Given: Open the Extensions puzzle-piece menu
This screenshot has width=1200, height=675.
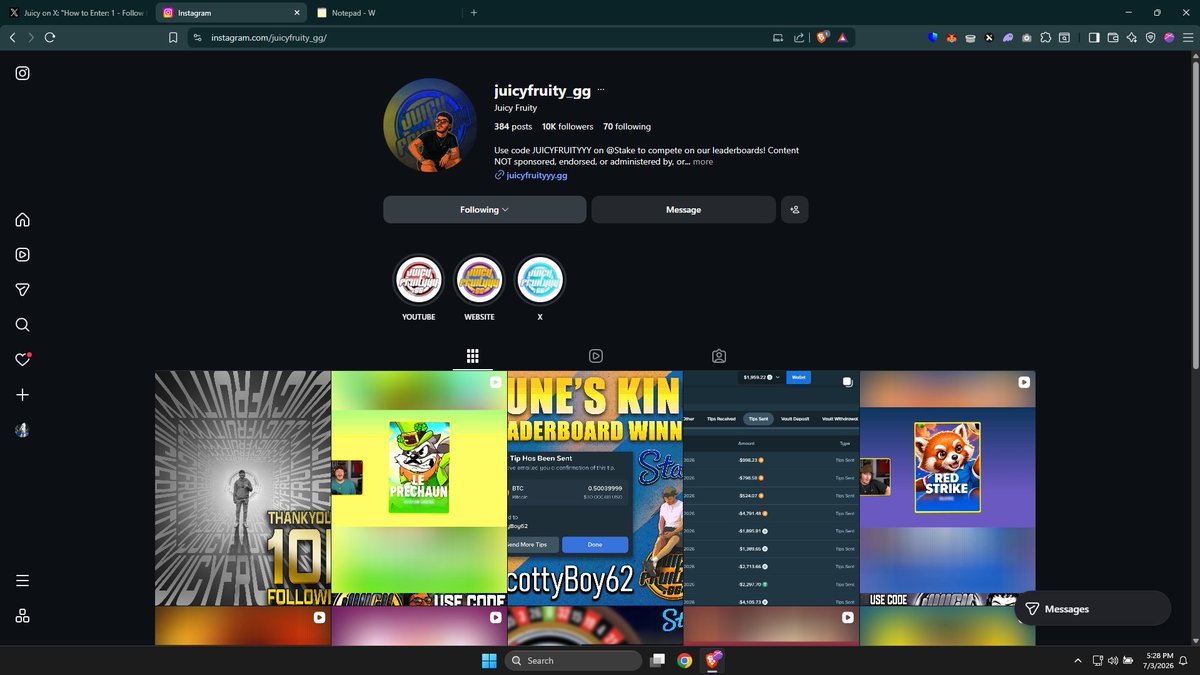Looking at the screenshot, I should [x=1046, y=37].
